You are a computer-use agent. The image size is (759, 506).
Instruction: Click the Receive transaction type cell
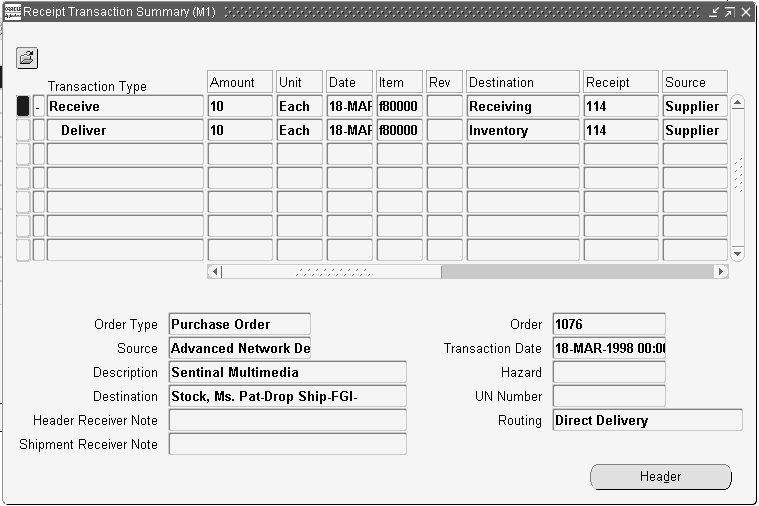125,107
